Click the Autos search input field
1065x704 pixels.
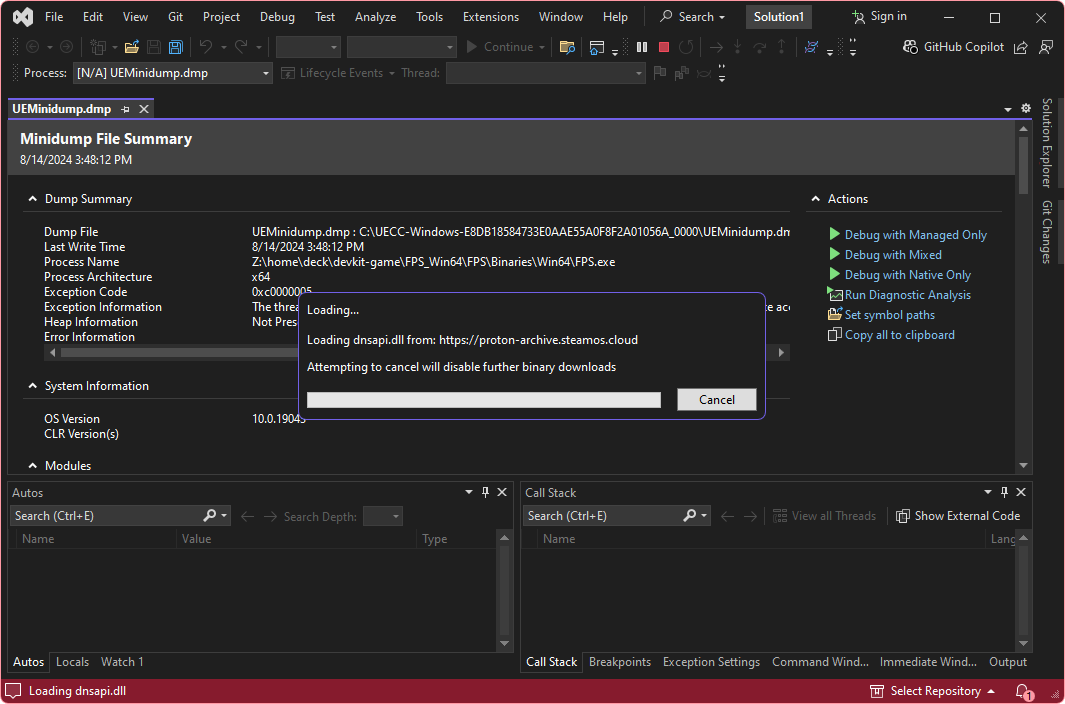tap(106, 516)
